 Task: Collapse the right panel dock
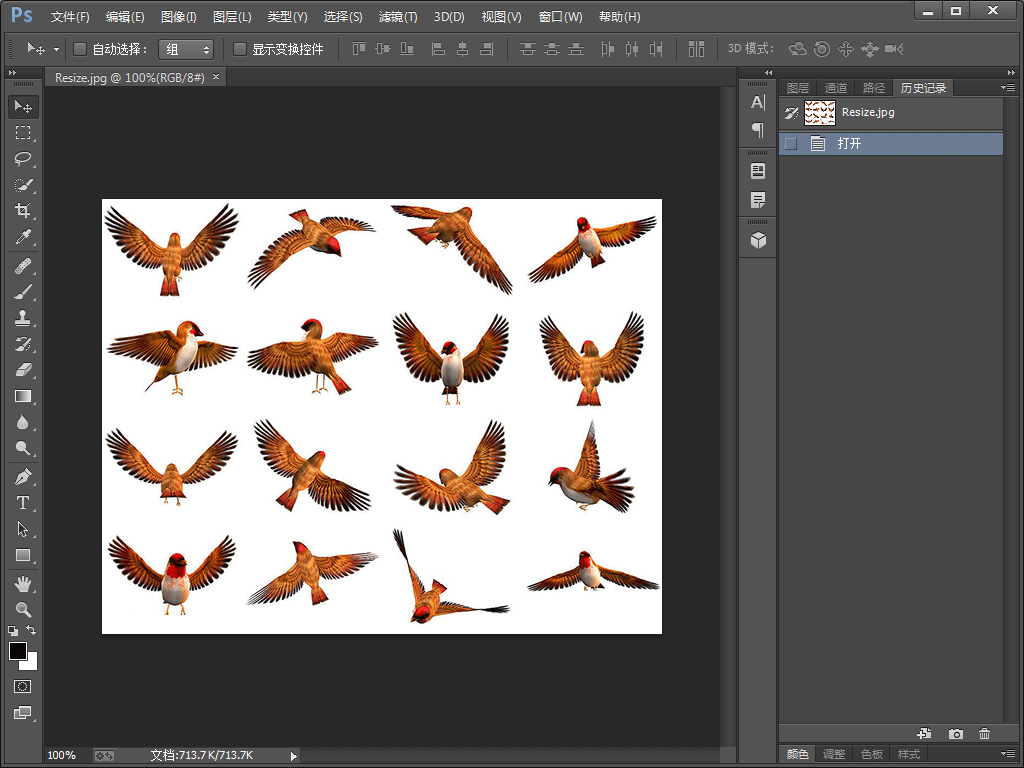(1011, 72)
